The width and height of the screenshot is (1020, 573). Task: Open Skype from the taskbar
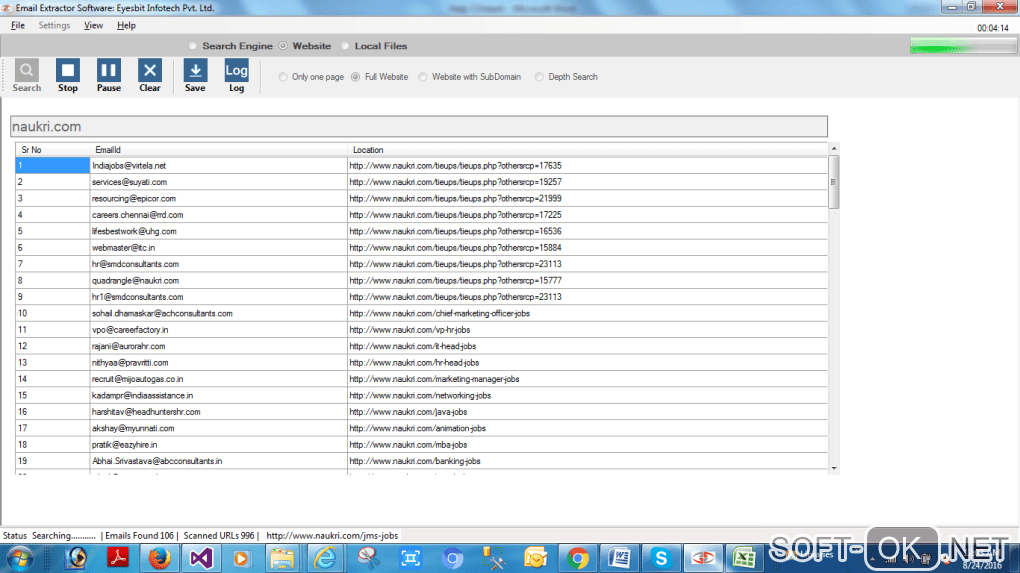click(661, 559)
